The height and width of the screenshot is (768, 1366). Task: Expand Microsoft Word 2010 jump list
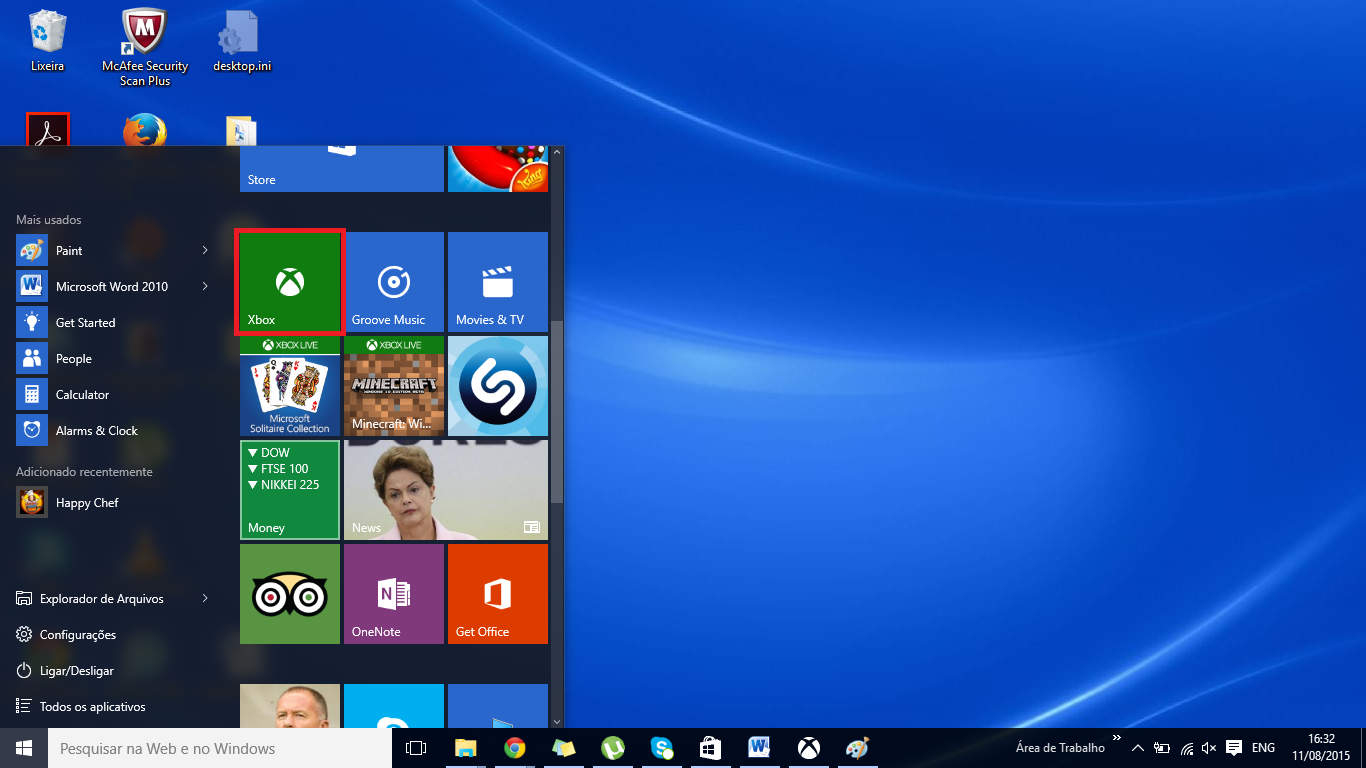[x=205, y=286]
